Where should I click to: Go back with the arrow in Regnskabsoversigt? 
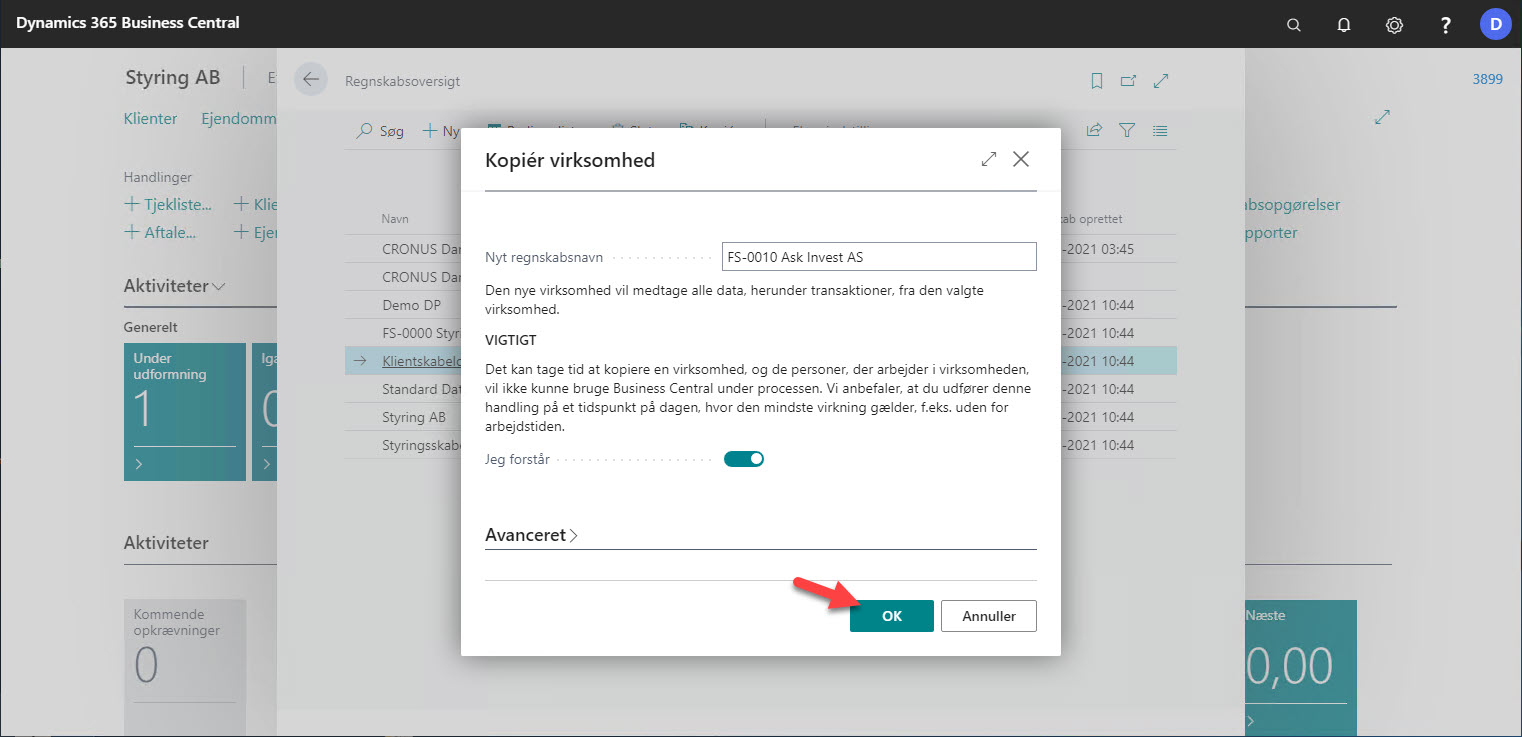[311, 80]
